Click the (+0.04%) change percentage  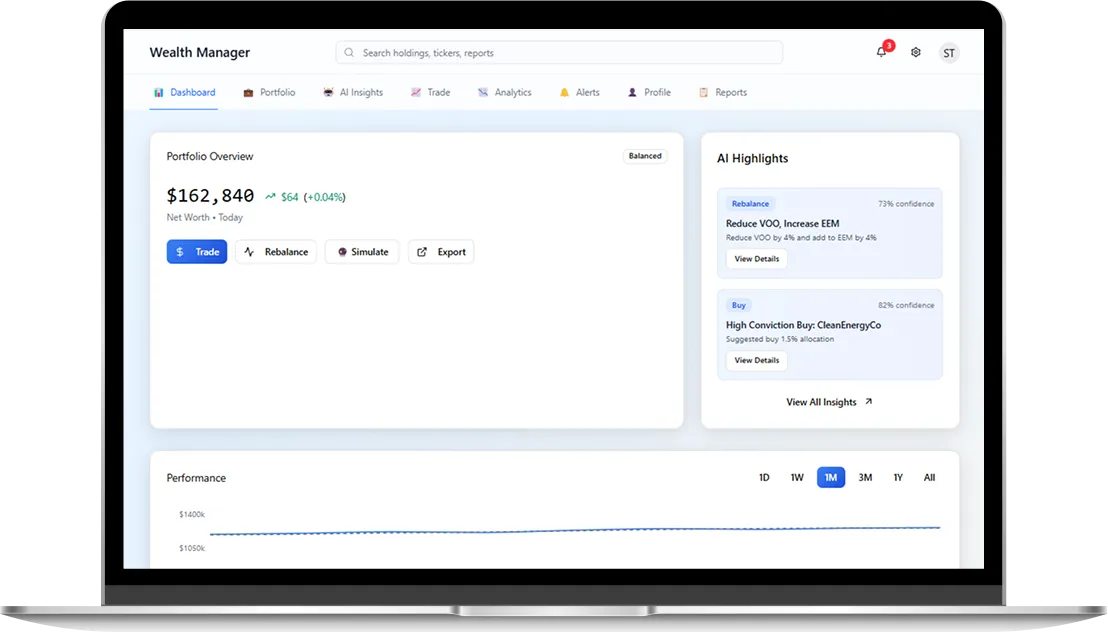click(x=324, y=197)
